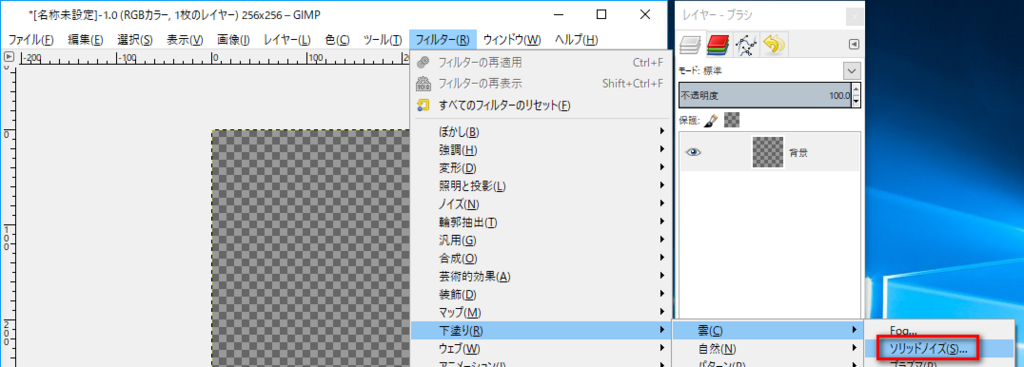Screen dimensions: 1024x367
Task: Open the ファイル(F) menu
Action: point(31,40)
